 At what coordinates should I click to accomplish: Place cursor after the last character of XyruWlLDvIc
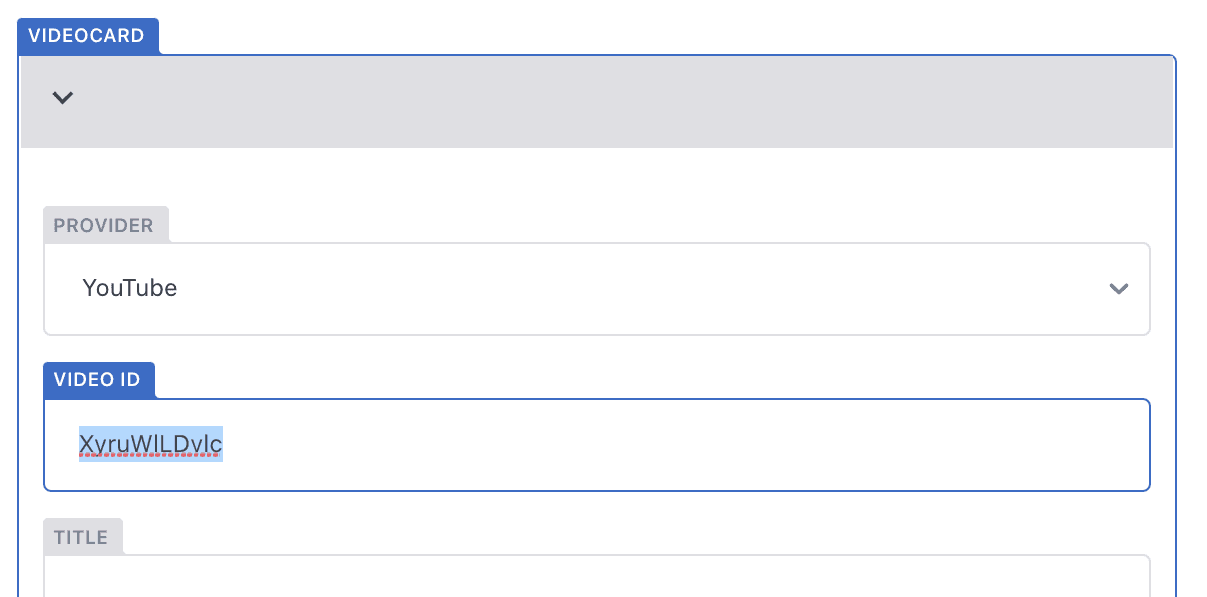point(223,444)
